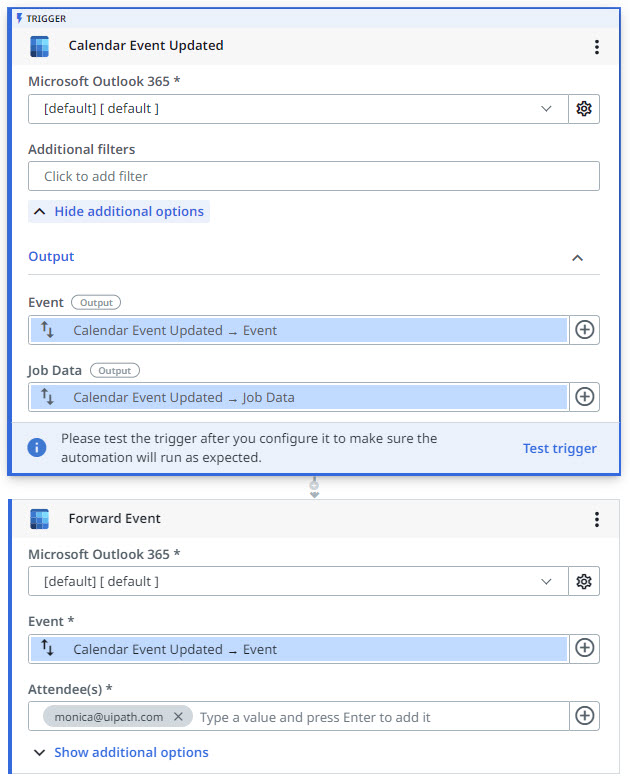630x782 pixels.
Task: Click plus button beside Job Data output
Action: coord(584,397)
